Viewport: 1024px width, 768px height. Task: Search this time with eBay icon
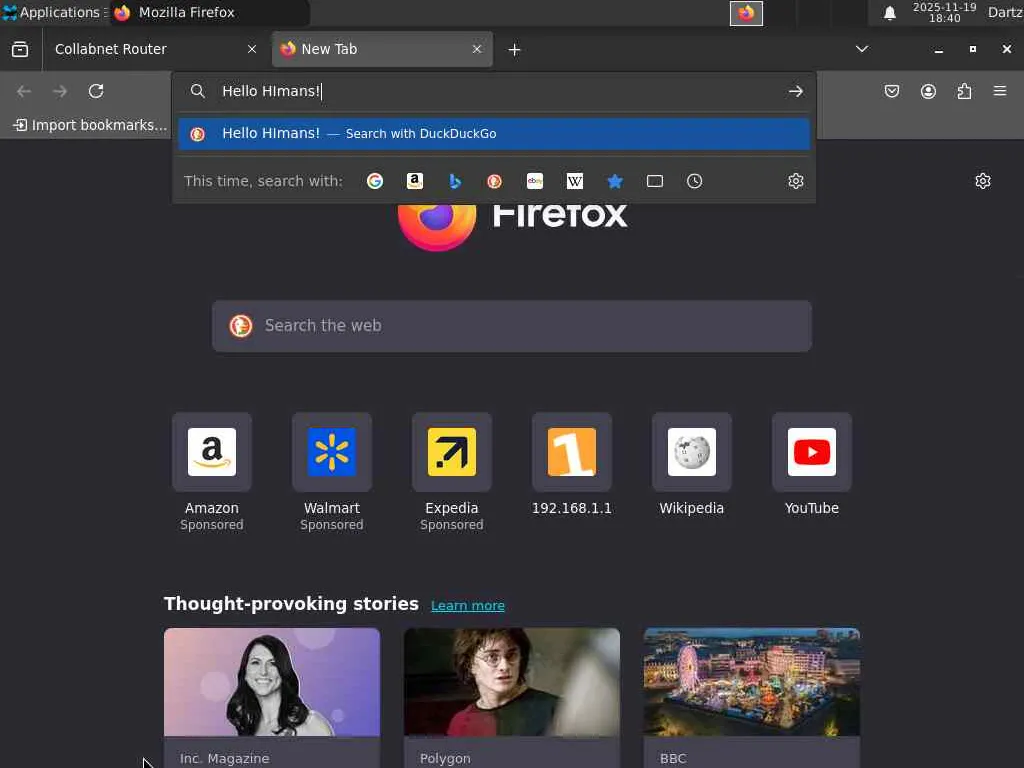point(535,181)
